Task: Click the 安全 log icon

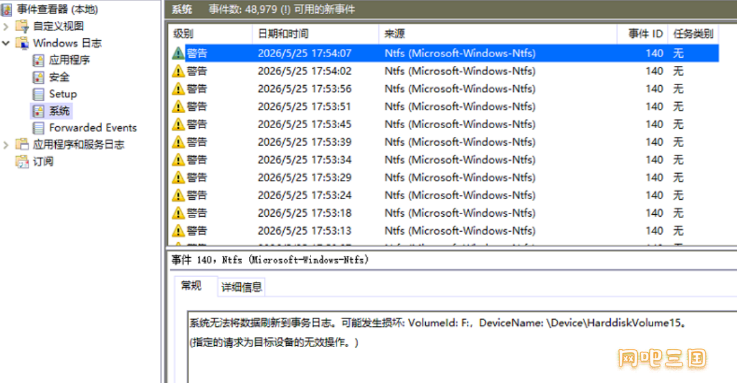Action: 39,77
